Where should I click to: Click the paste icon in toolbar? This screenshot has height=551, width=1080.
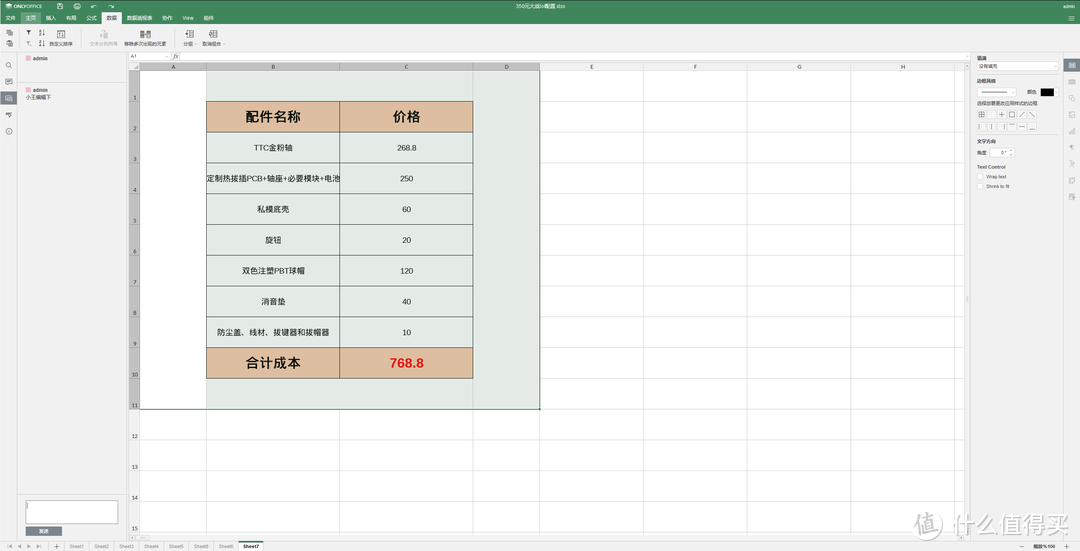tap(10, 43)
